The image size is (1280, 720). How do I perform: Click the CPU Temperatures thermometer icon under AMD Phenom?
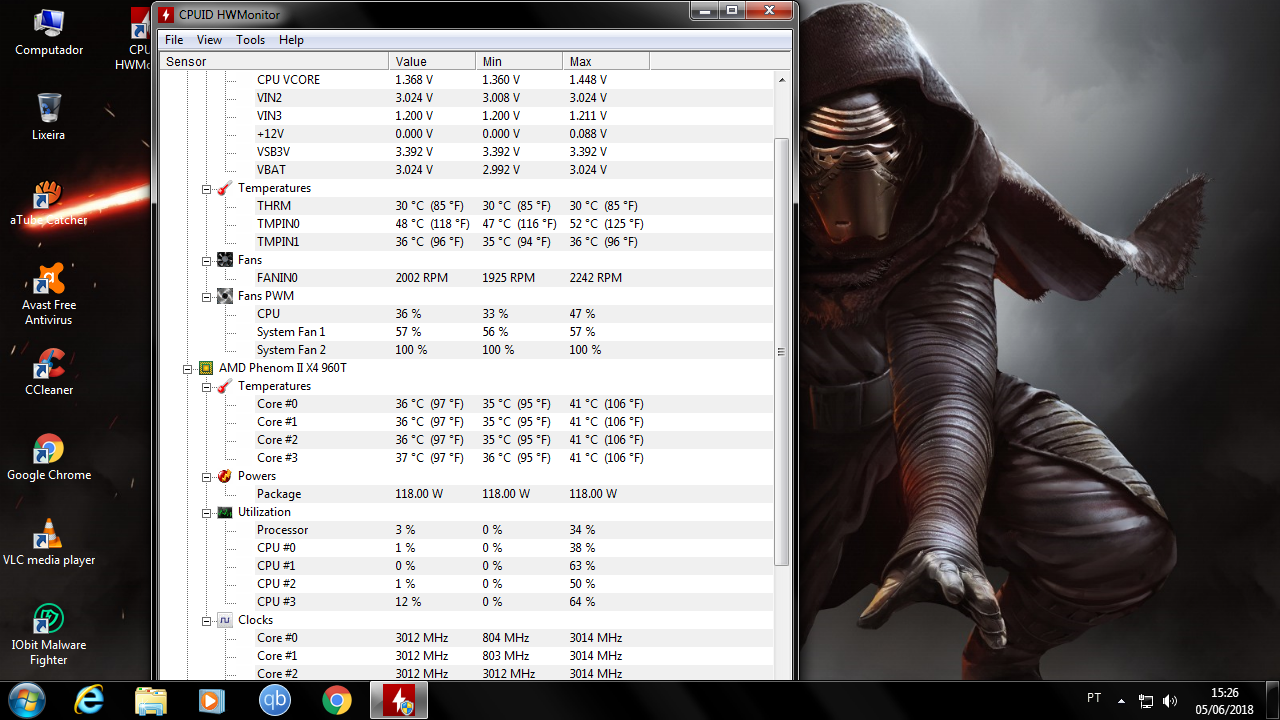click(225, 386)
